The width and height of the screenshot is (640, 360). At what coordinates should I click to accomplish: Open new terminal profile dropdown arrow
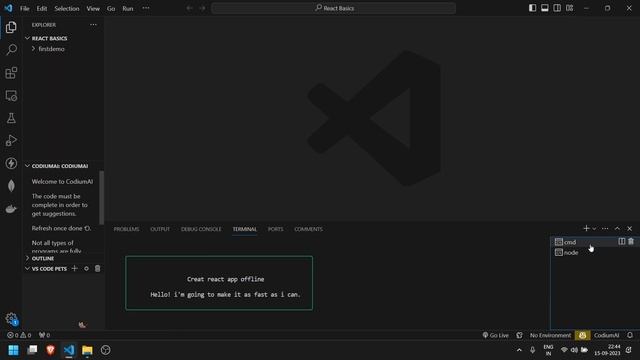[594, 229]
